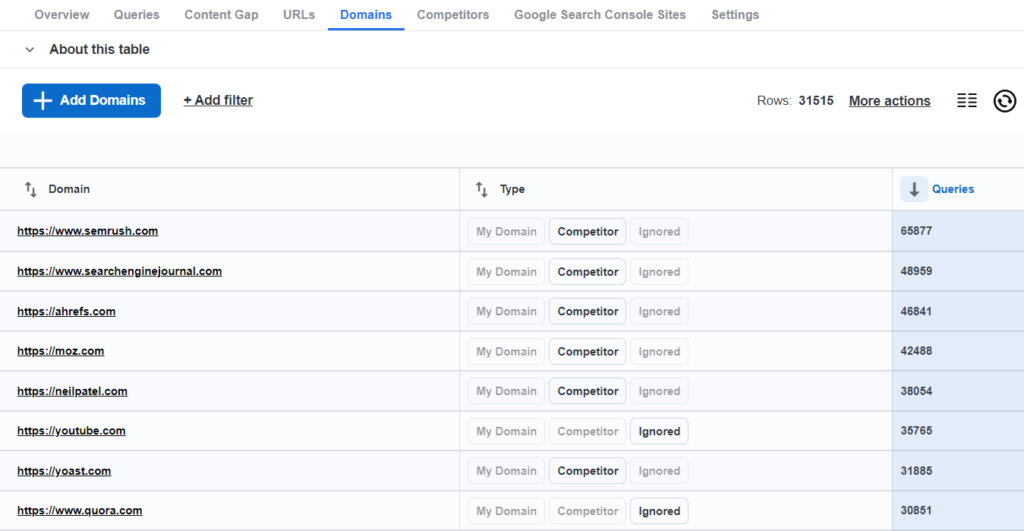Click the Type column sort arrows icon
The width and height of the screenshot is (1024, 531).
(x=481, y=189)
